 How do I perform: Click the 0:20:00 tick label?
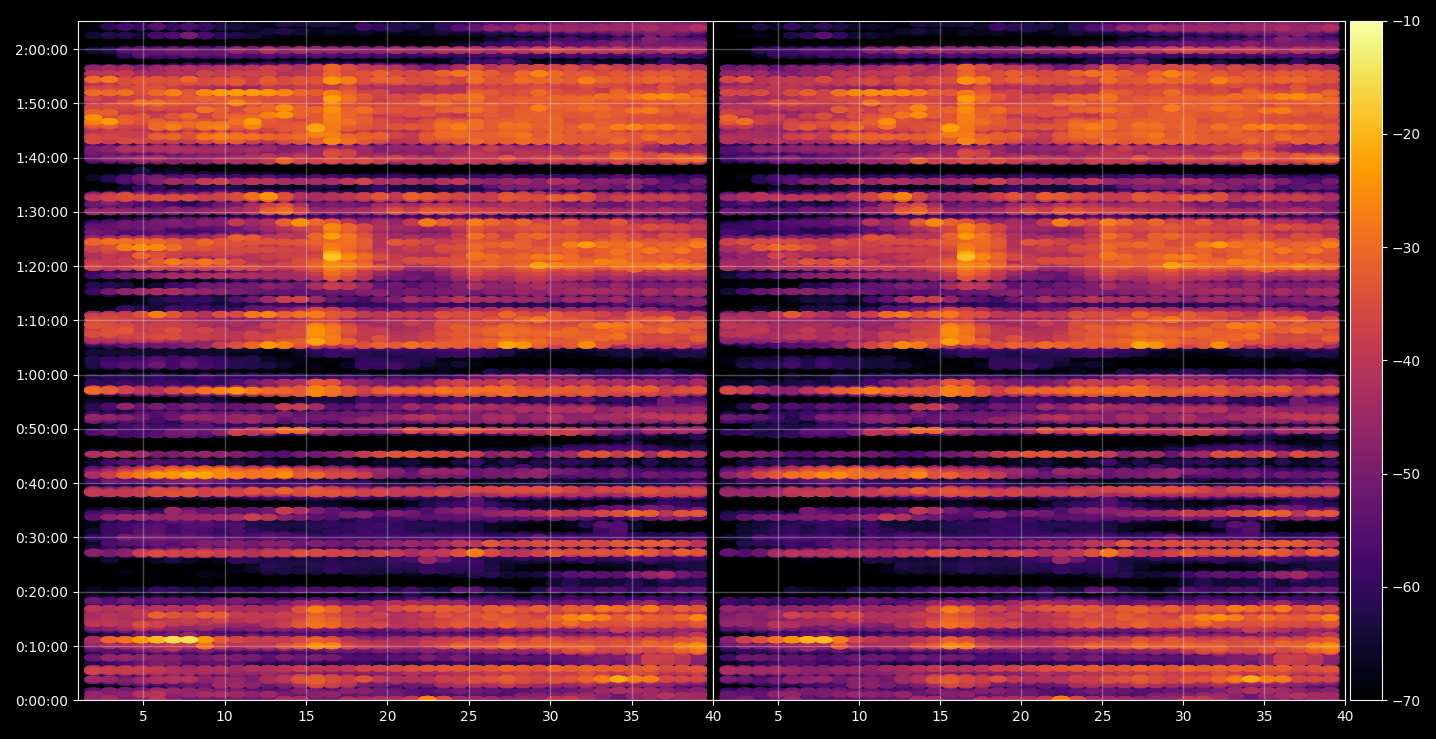tap(42, 592)
